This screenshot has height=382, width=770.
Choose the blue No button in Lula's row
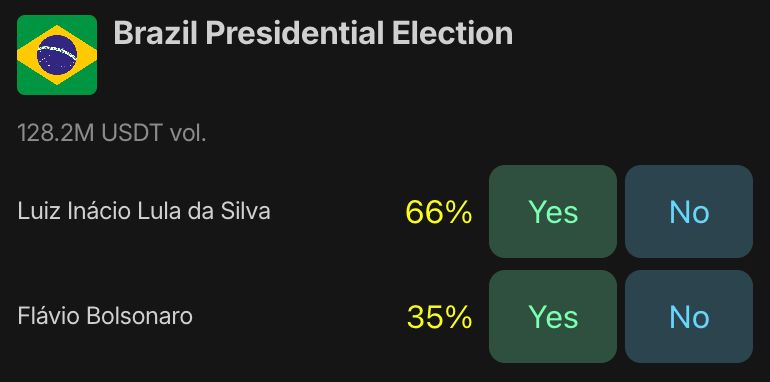pos(689,212)
